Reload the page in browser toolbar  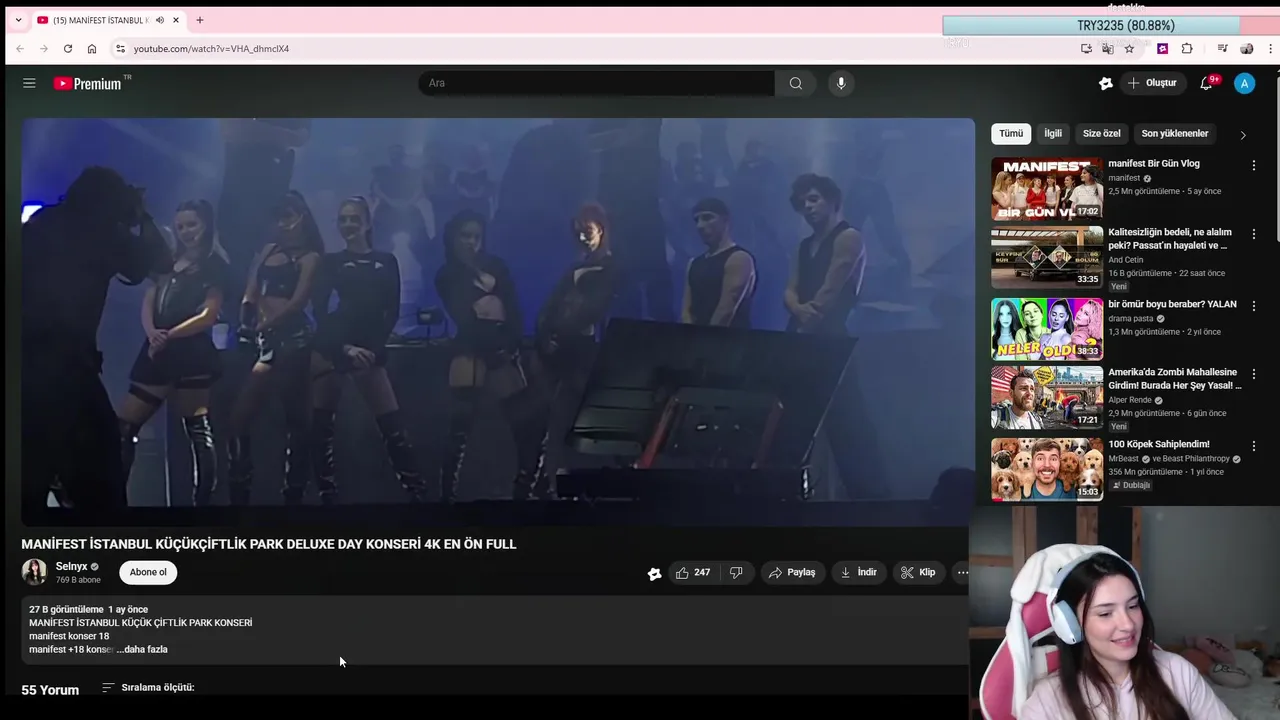68,48
